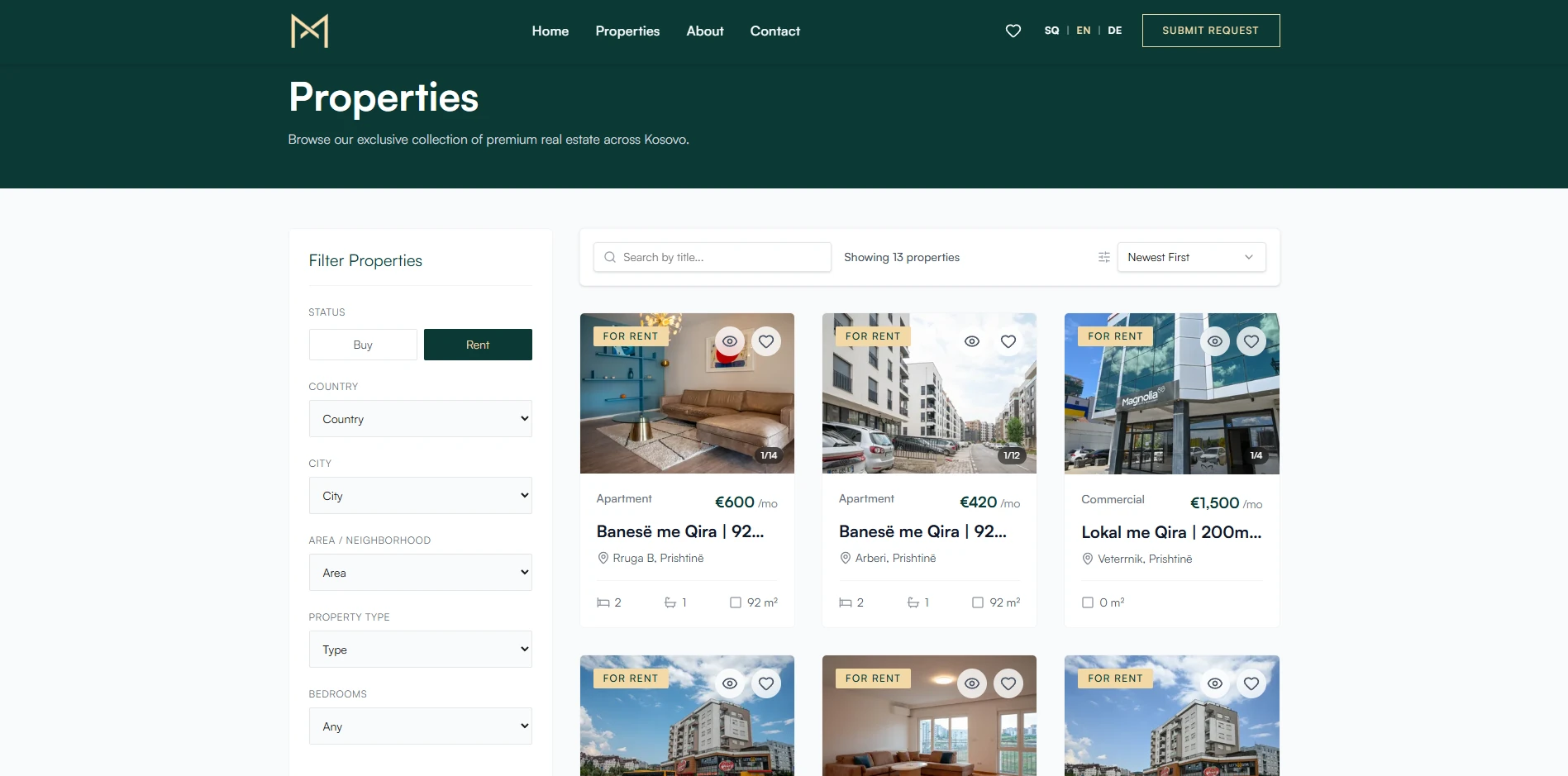1568x776 pixels.
Task: Open favorites heart icon in header
Action: [x=1013, y=31]
